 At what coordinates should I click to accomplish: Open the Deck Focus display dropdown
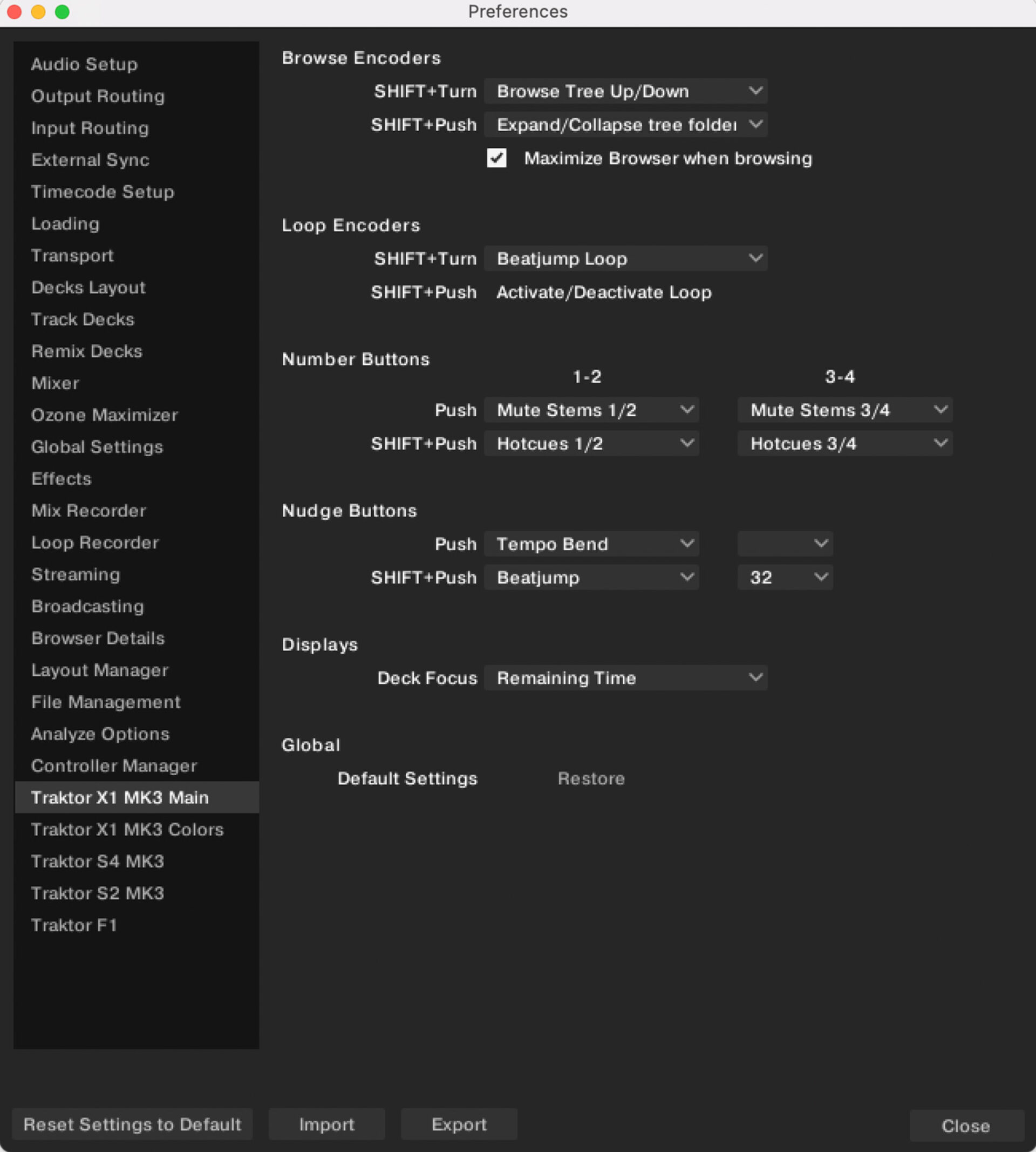(x=625, y=677)
